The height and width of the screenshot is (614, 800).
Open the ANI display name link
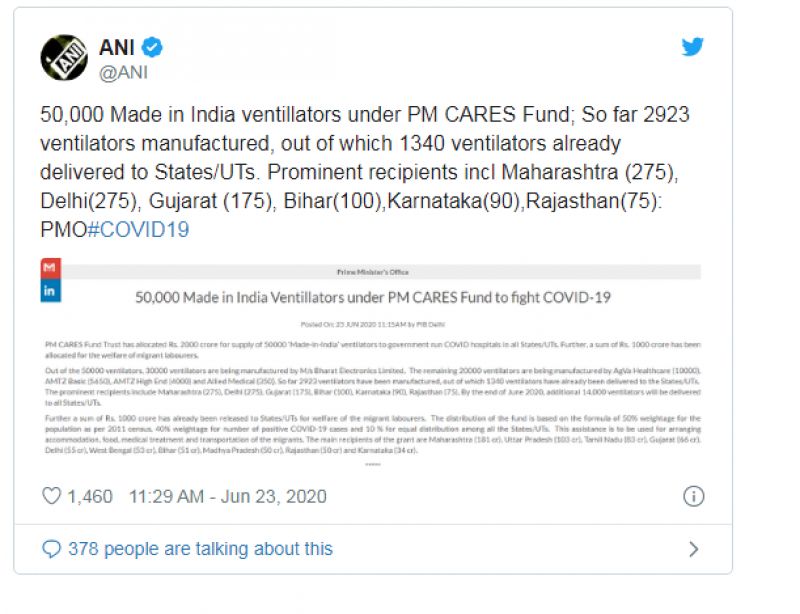point(117,46)
